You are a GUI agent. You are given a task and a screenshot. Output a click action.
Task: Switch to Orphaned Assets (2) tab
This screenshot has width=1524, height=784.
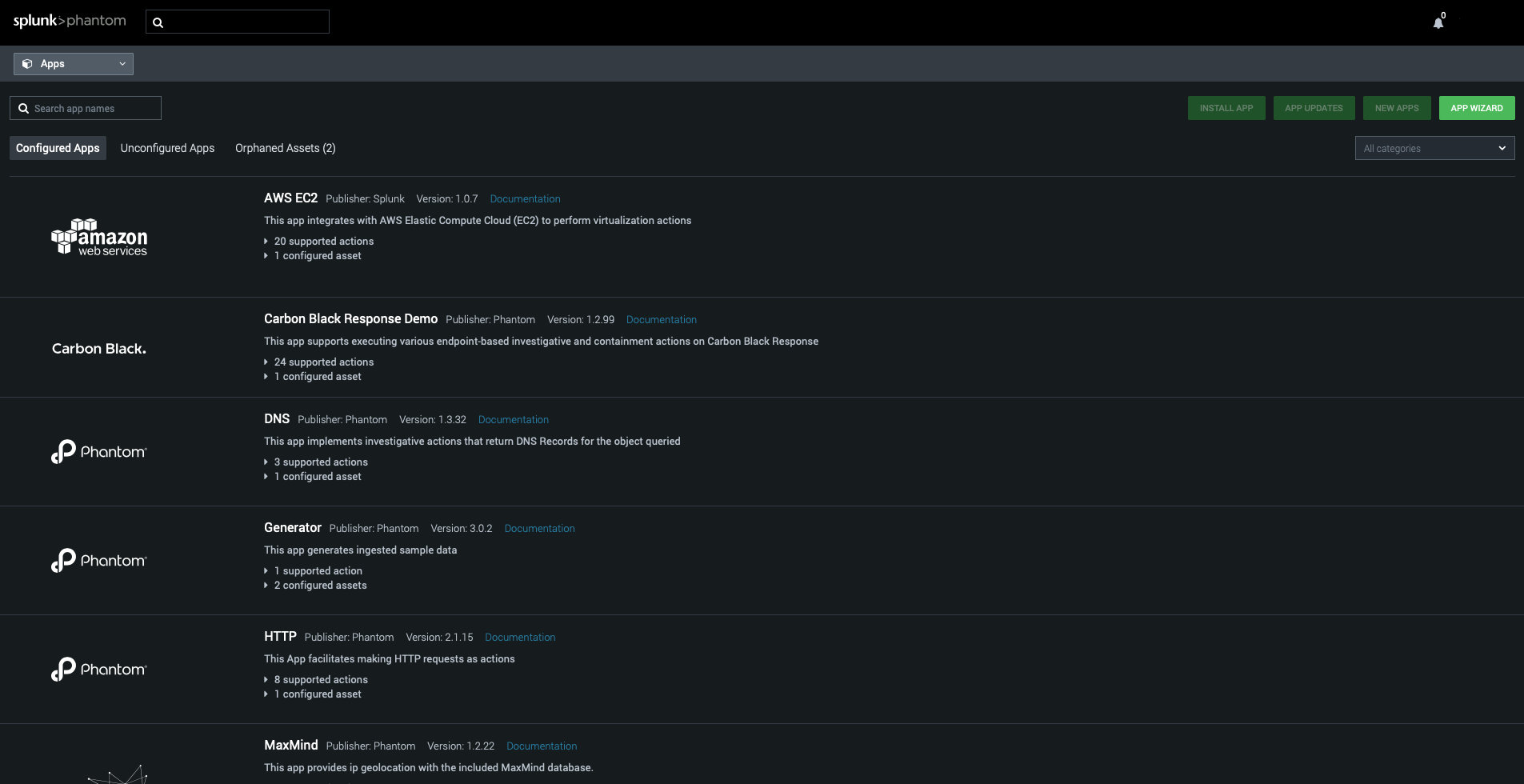[x=286, y=148]
